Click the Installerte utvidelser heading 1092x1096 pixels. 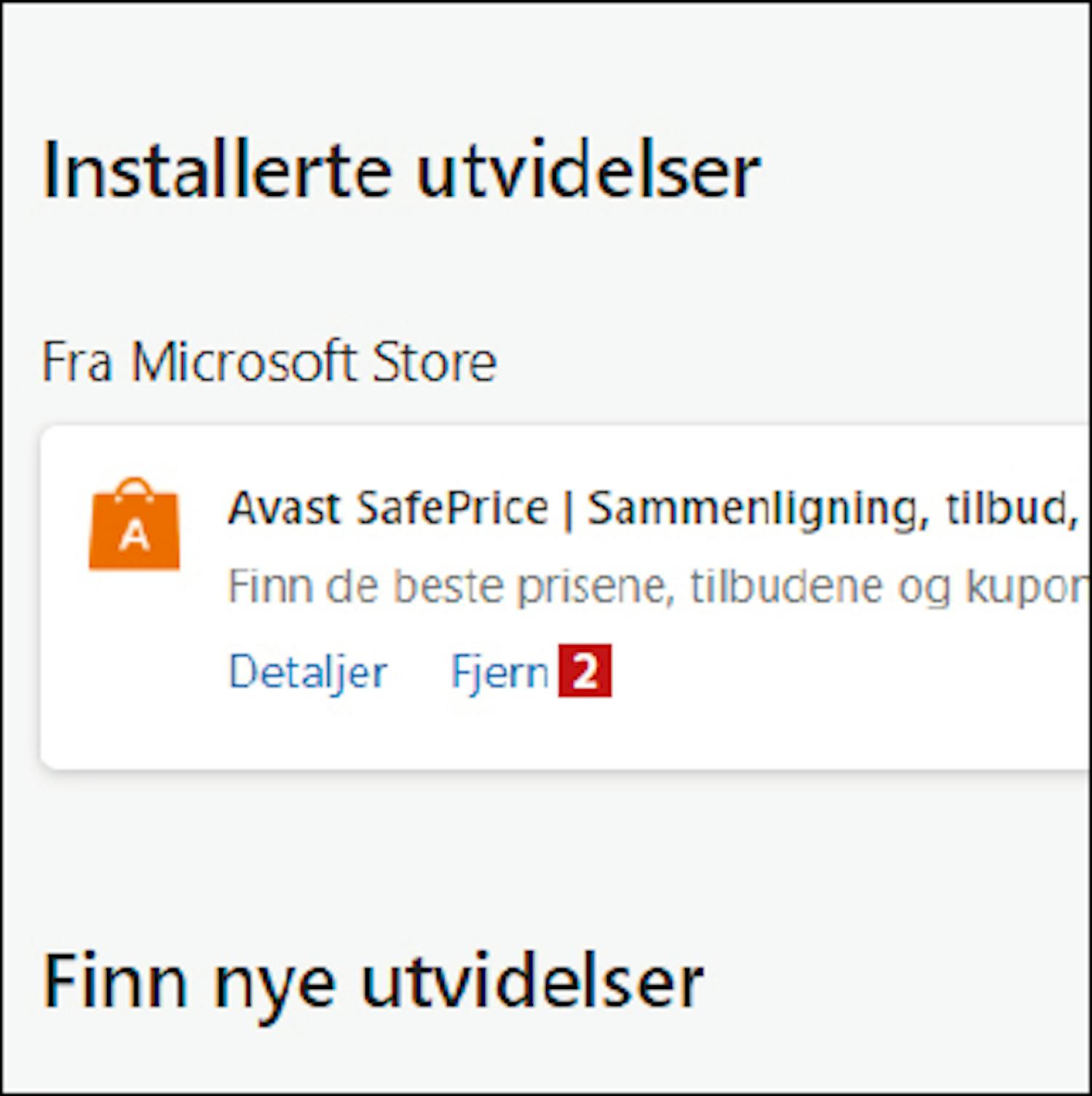pyautogui.click(x=401, y=170)
